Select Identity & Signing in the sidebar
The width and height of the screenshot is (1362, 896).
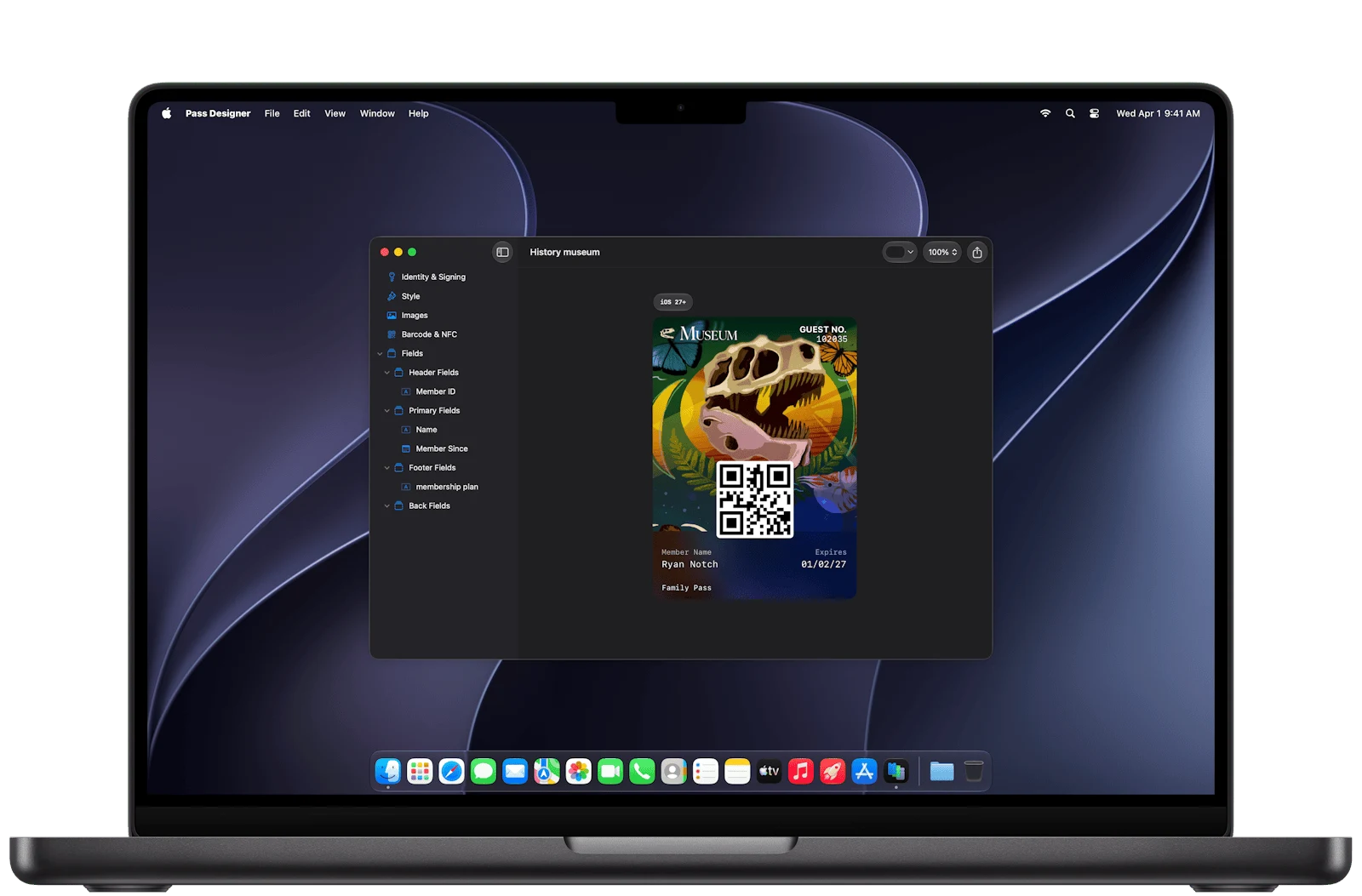[433, 277]
